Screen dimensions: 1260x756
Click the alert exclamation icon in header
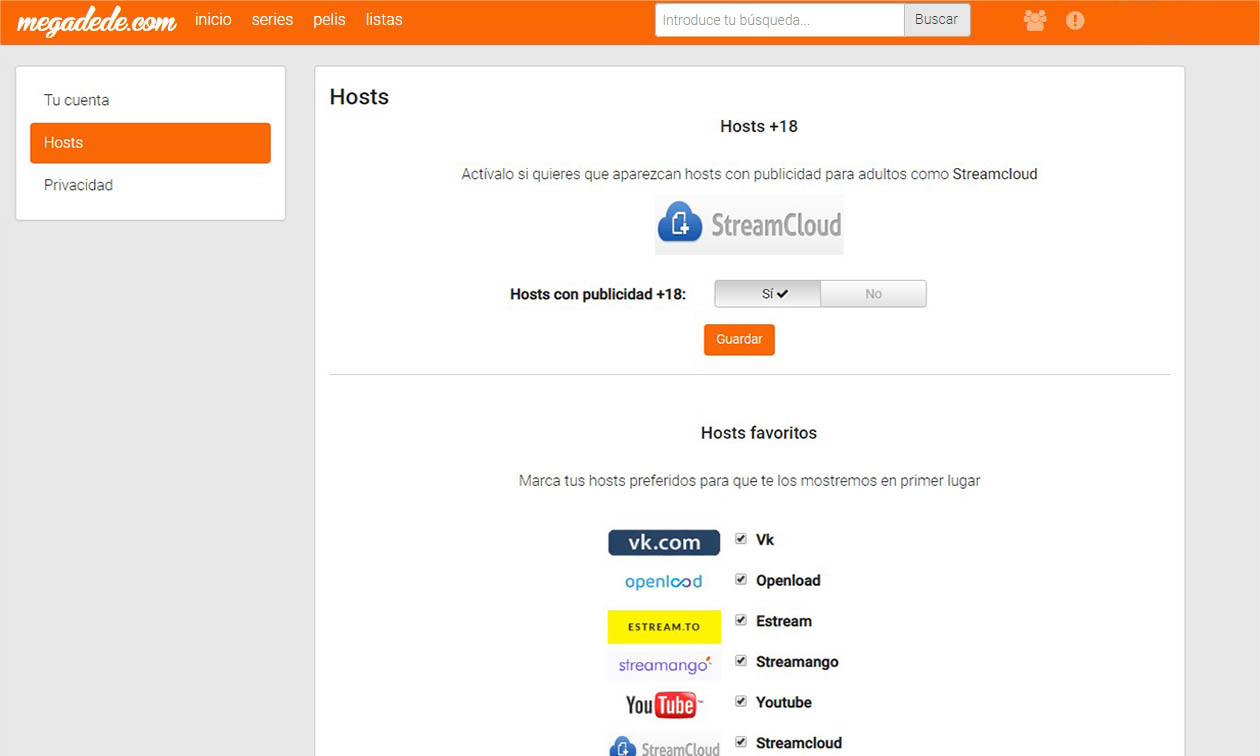(1075, 20)
